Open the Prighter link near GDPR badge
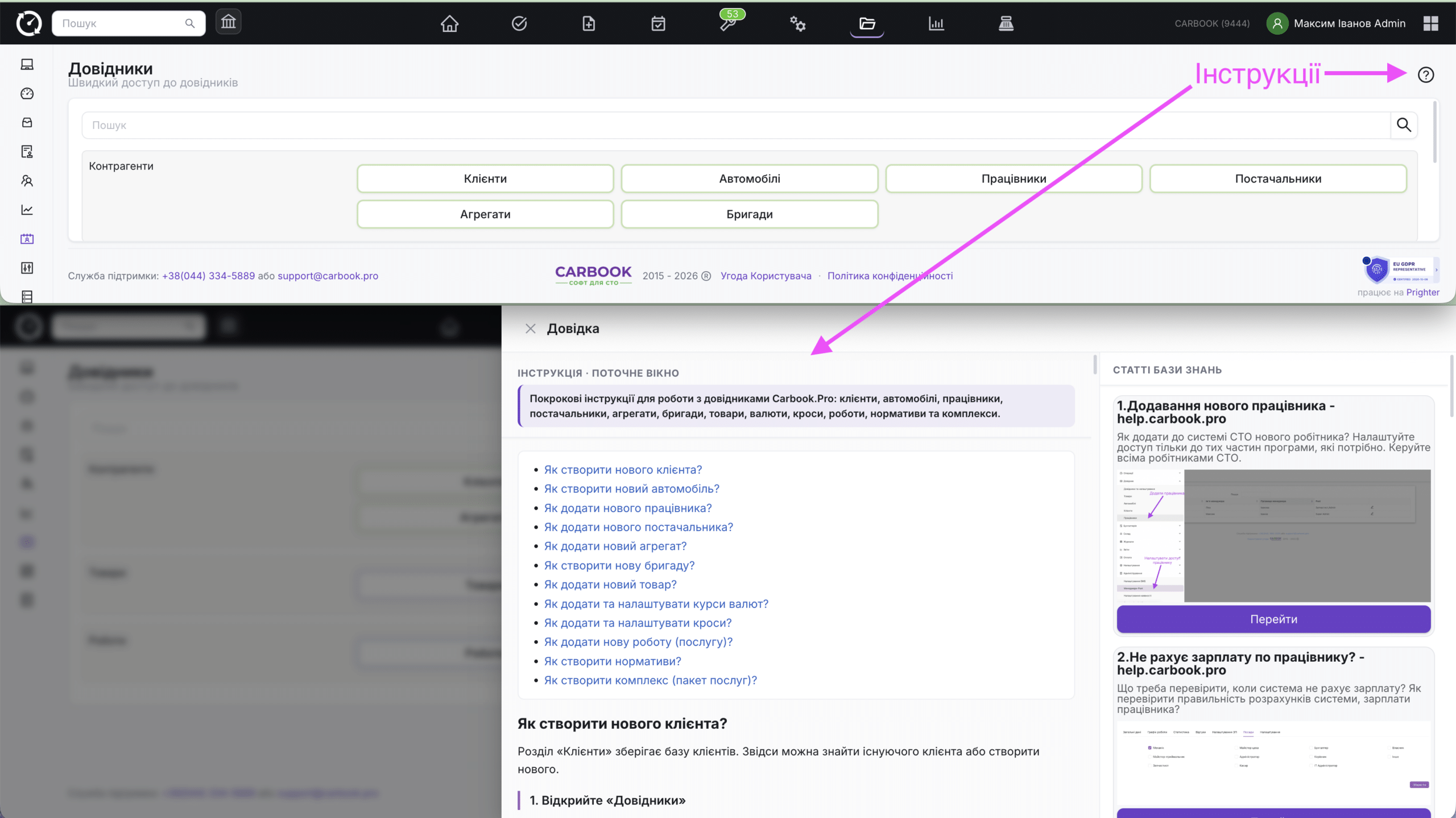Viewport: 1456px width, 818px height. pyautogui.click(x=1422, y=292)
